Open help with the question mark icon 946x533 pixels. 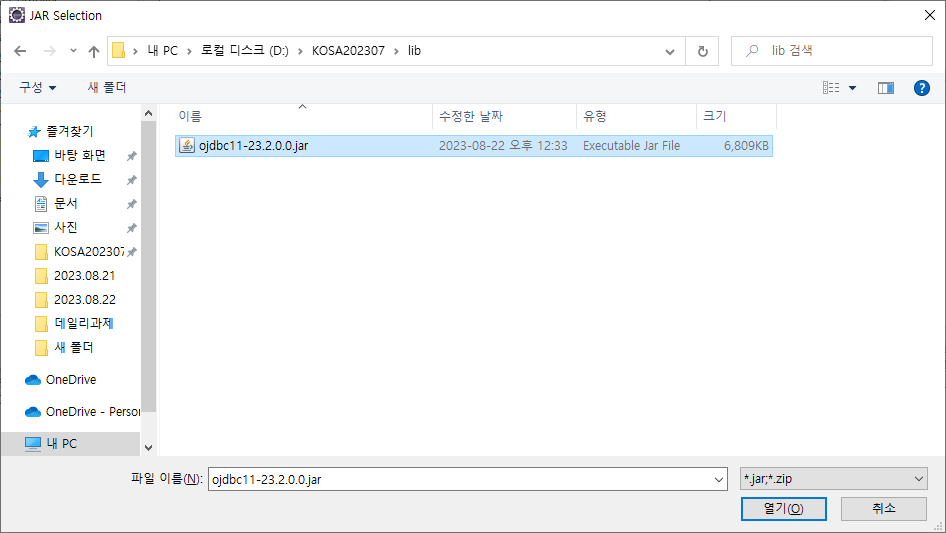921,88
